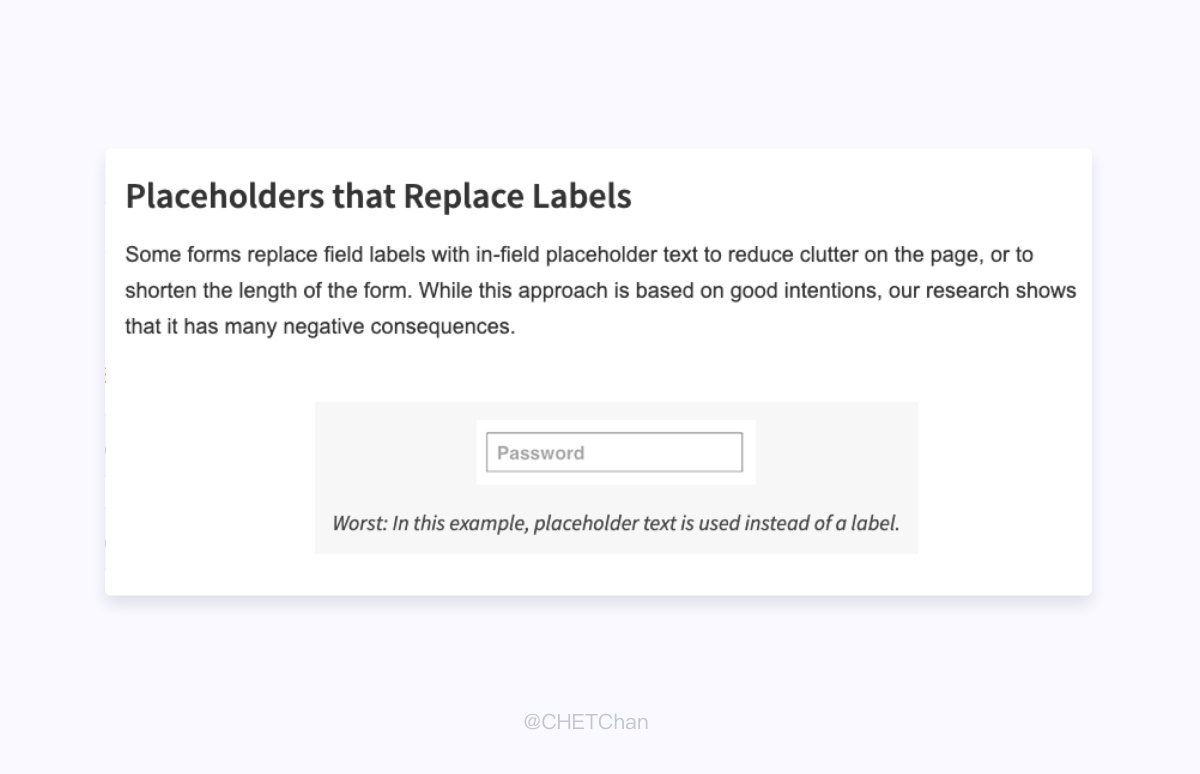Click the paragraph line starting "shorten the length"

click(x=600, y=291)
